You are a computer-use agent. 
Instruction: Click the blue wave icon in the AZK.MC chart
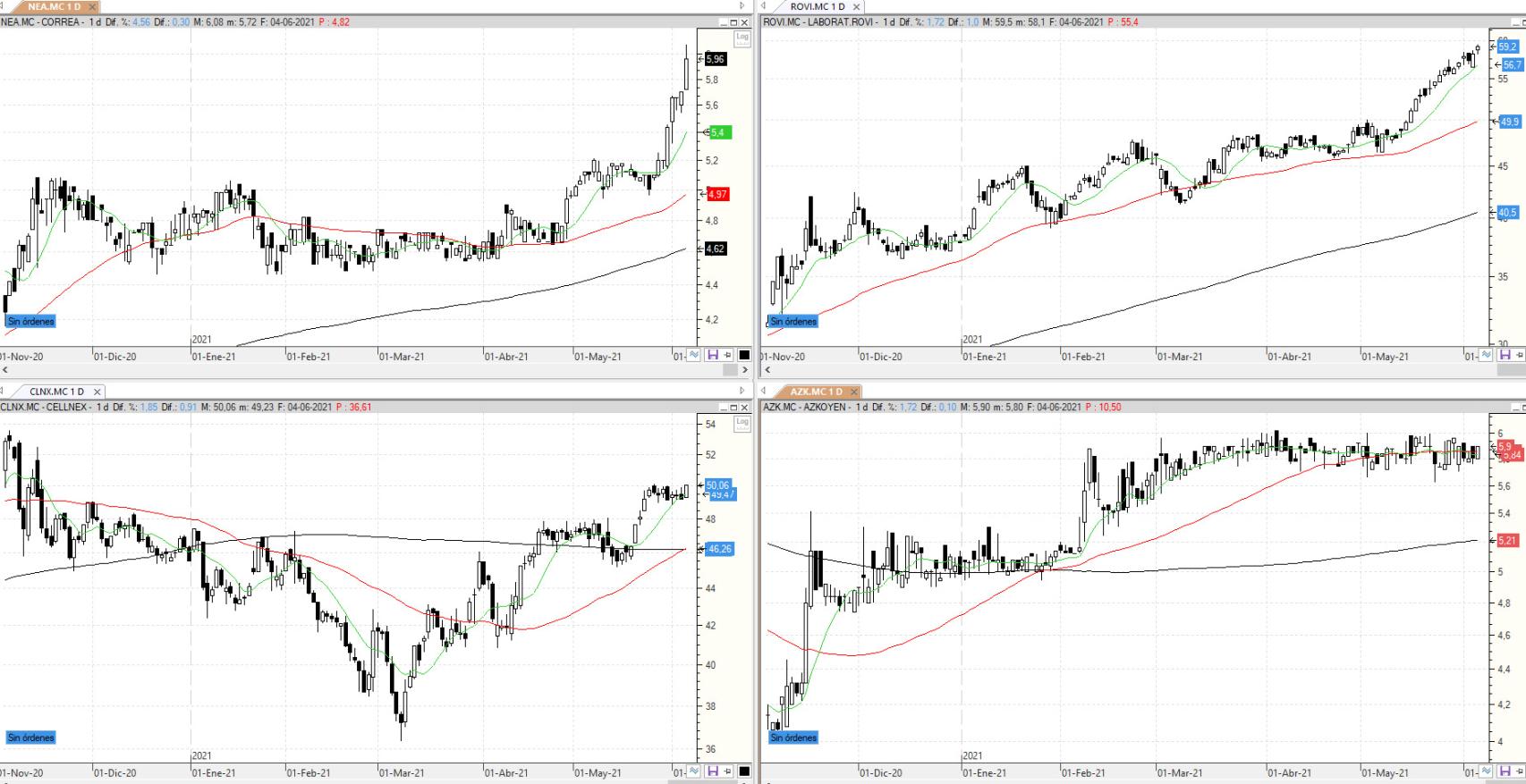coord(1486,771)
